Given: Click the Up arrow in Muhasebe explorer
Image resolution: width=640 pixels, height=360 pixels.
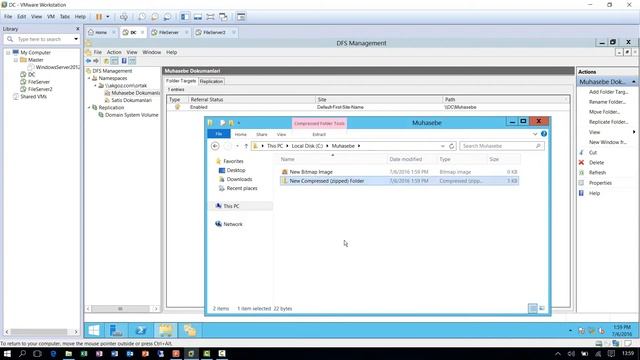Looking at the screenshot, I should pos(246,146).
